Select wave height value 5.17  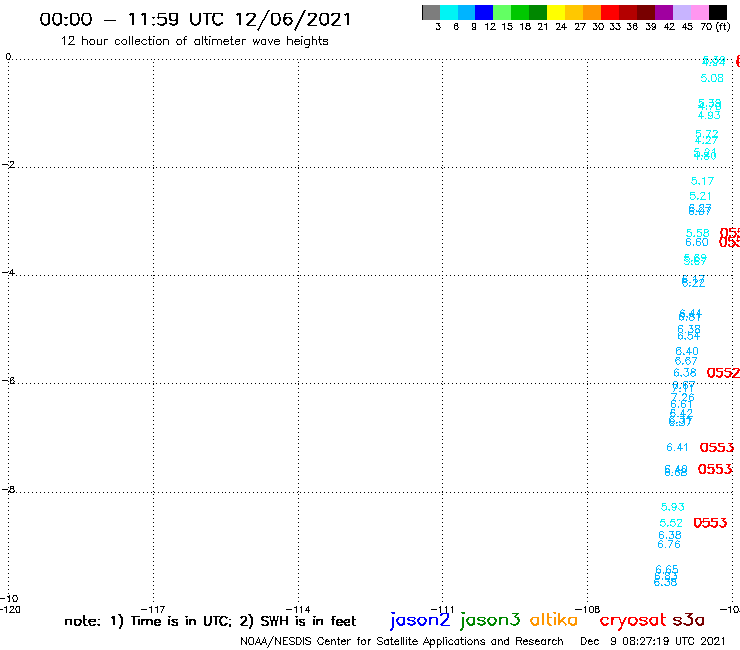pos(702,181)
